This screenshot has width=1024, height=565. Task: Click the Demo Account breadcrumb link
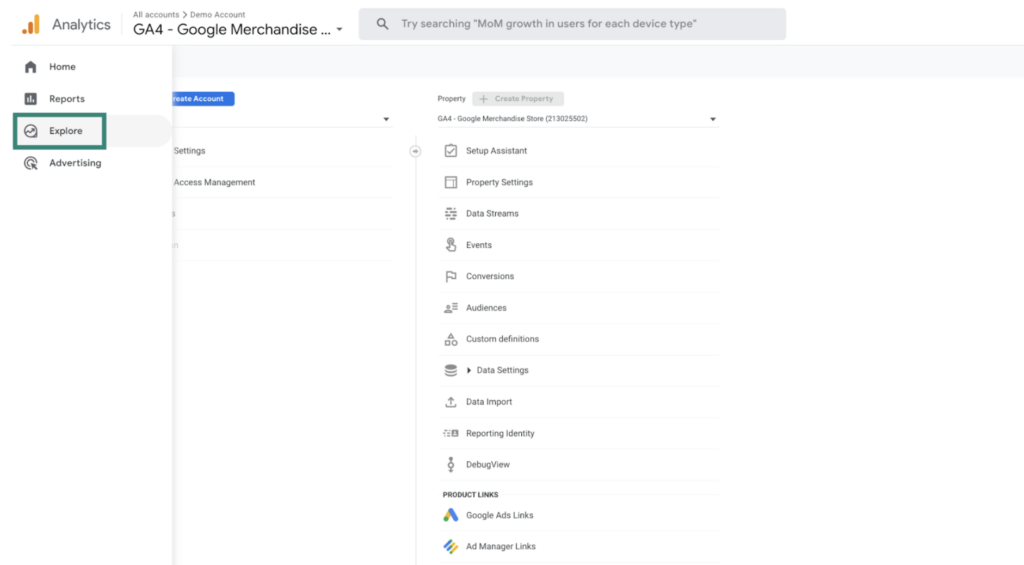217,14
